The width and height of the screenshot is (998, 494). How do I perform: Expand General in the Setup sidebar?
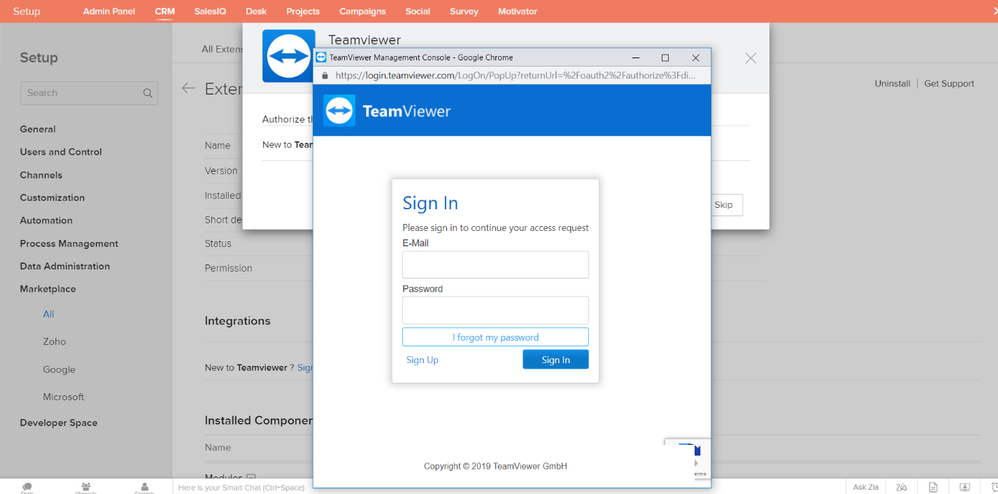pyautogui.click(x=38, y=129)
